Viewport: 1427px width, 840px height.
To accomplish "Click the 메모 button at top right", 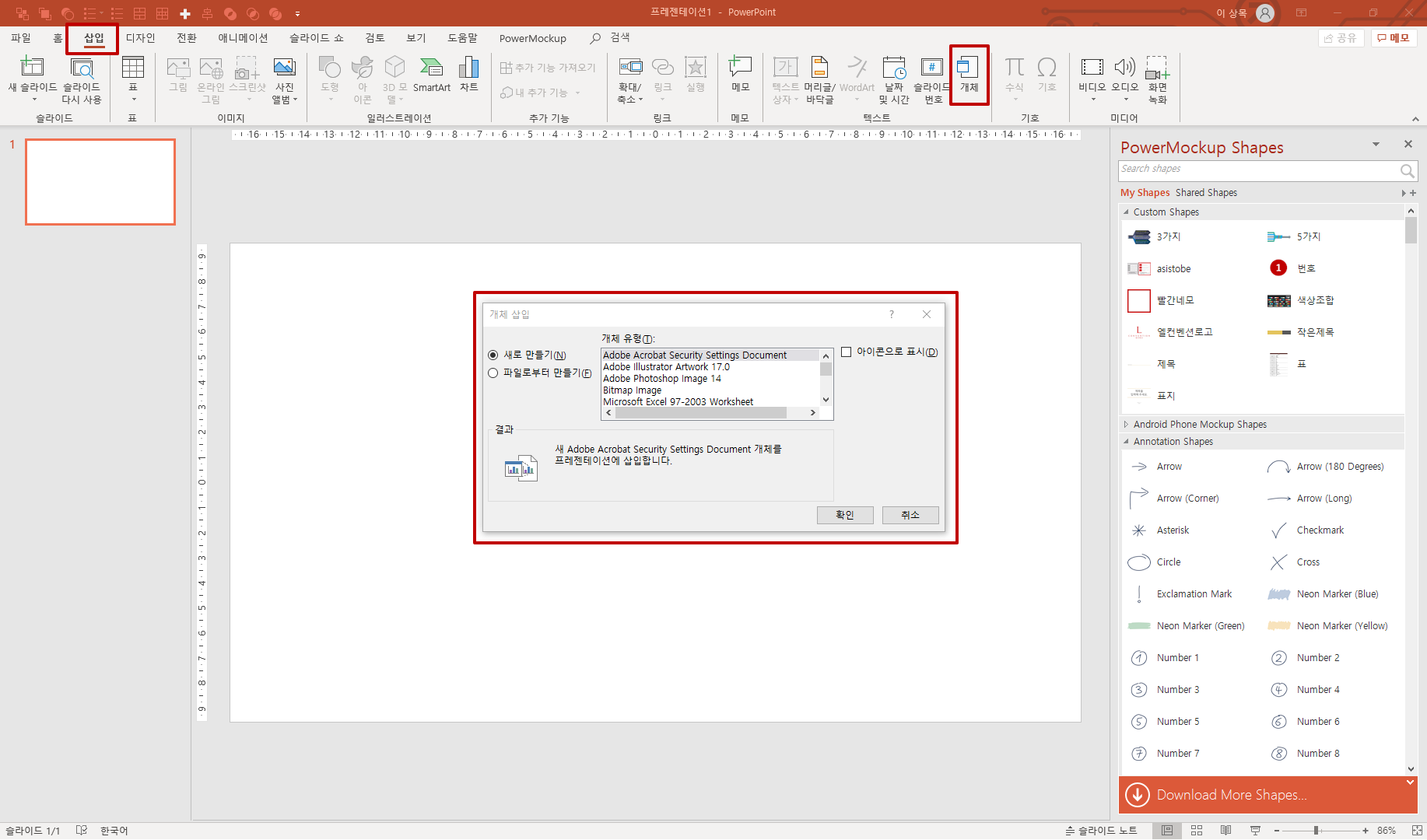I will click(1394, 38).
